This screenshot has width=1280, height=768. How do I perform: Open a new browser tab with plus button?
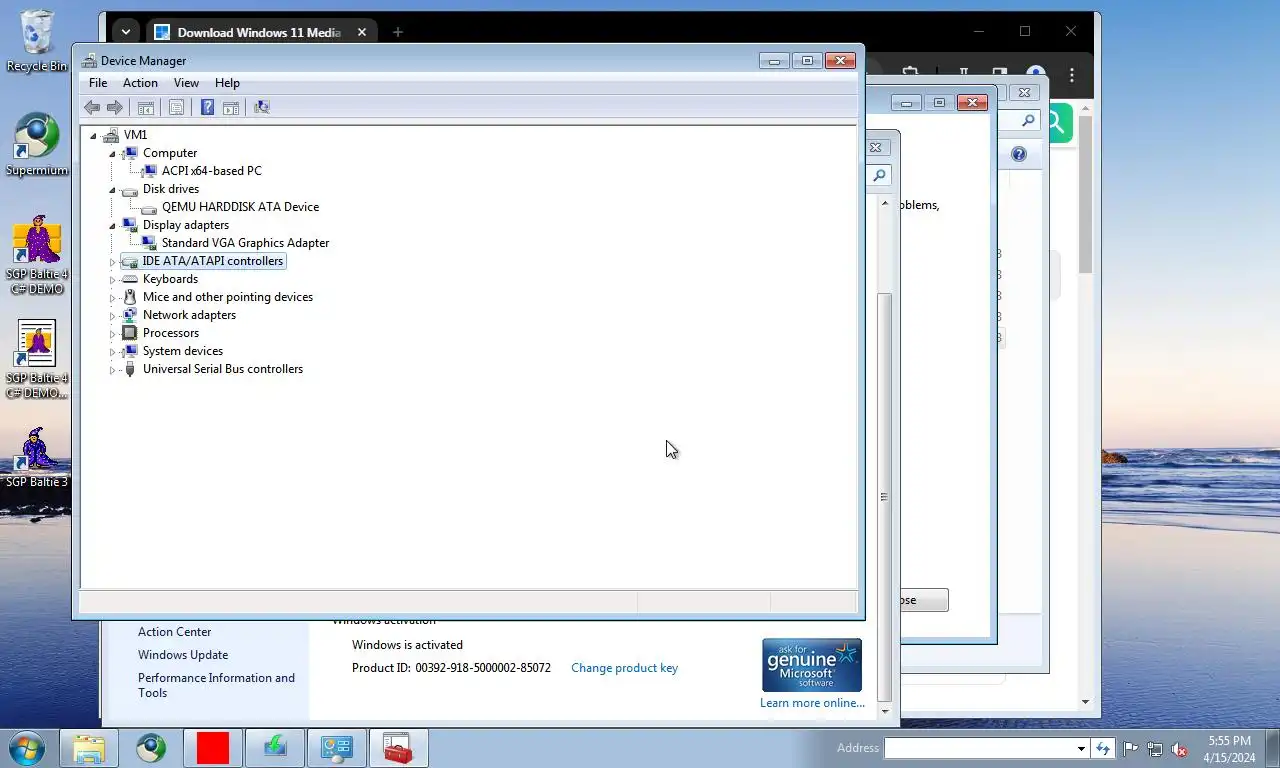(397, 32)
